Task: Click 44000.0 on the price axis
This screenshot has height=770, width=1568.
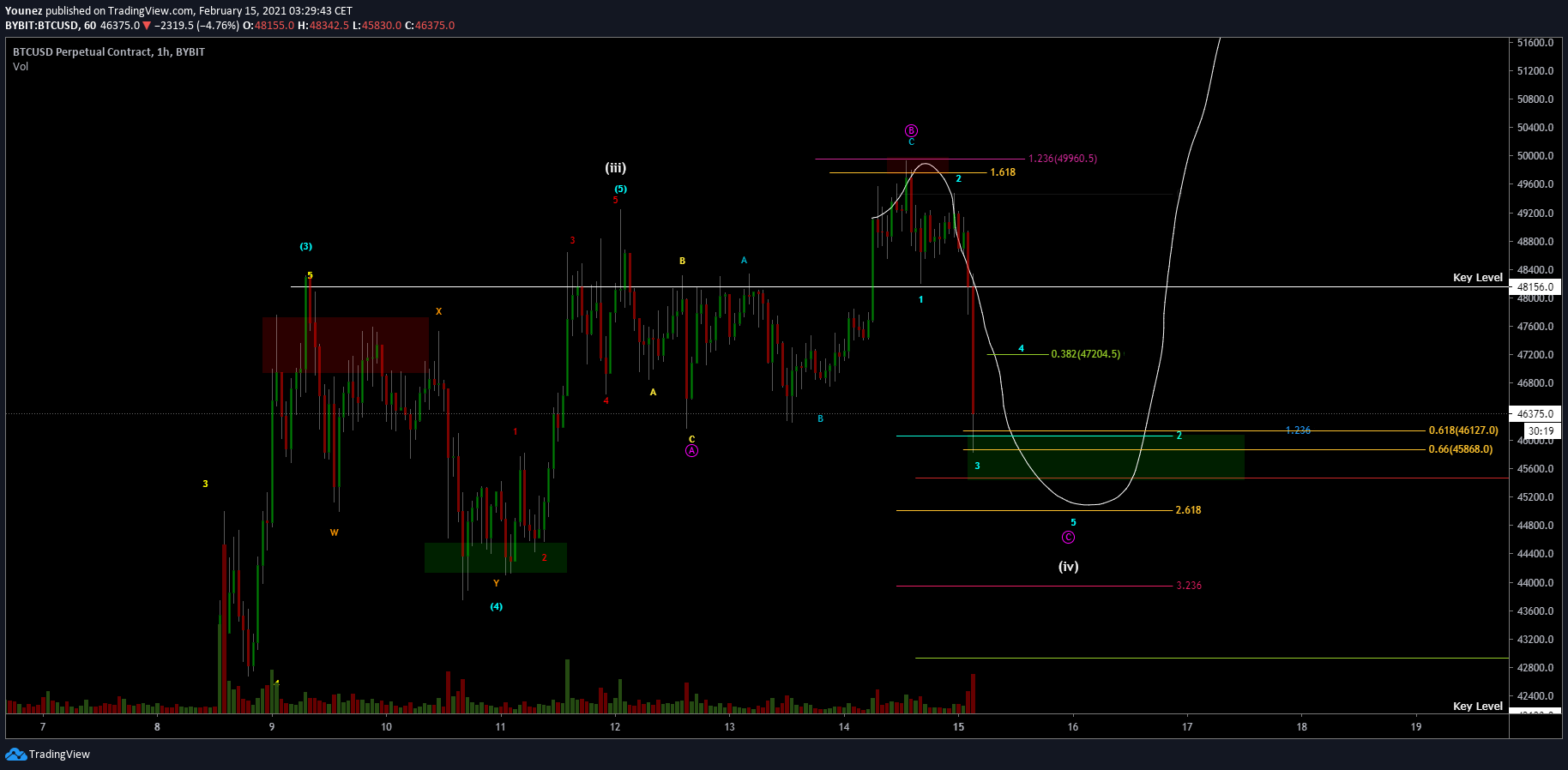Action: coord(1535,583)
